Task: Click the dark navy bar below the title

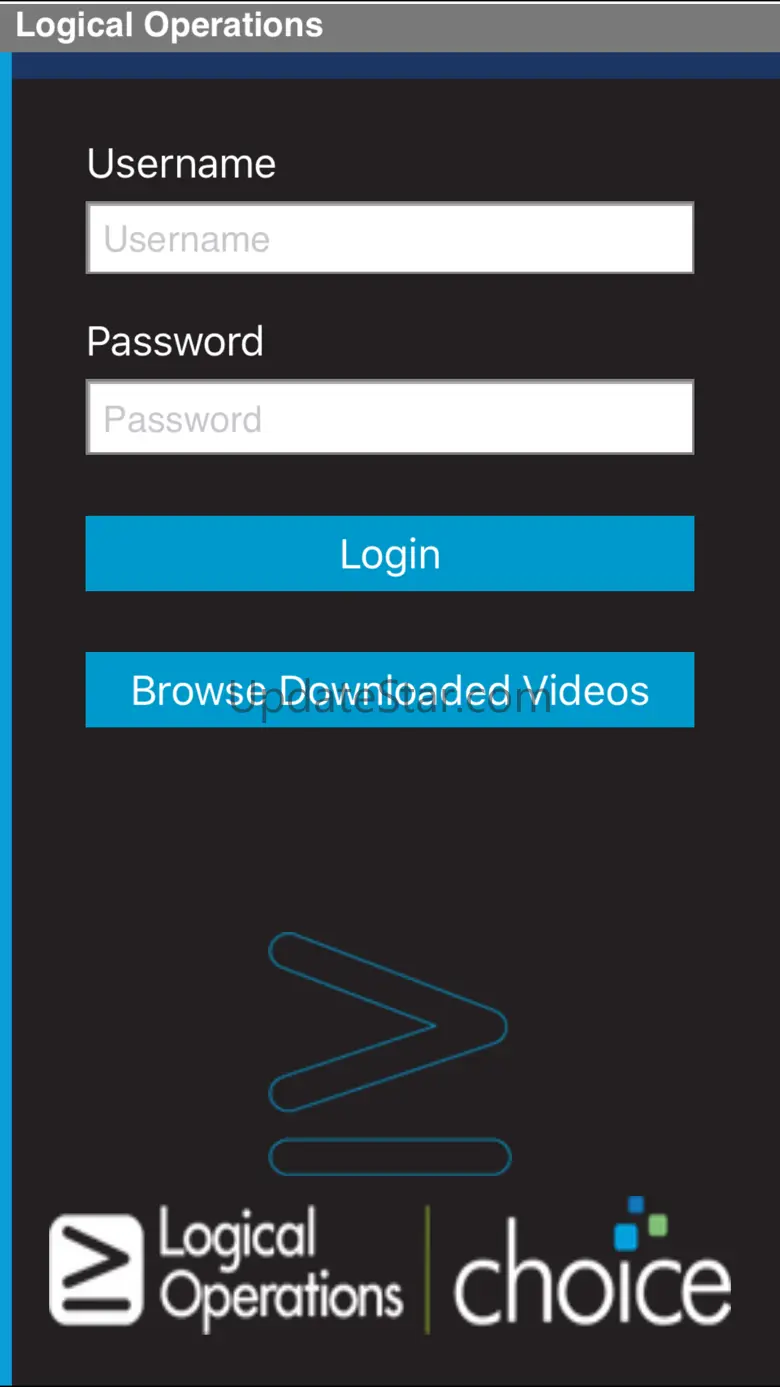Action: 395,65
